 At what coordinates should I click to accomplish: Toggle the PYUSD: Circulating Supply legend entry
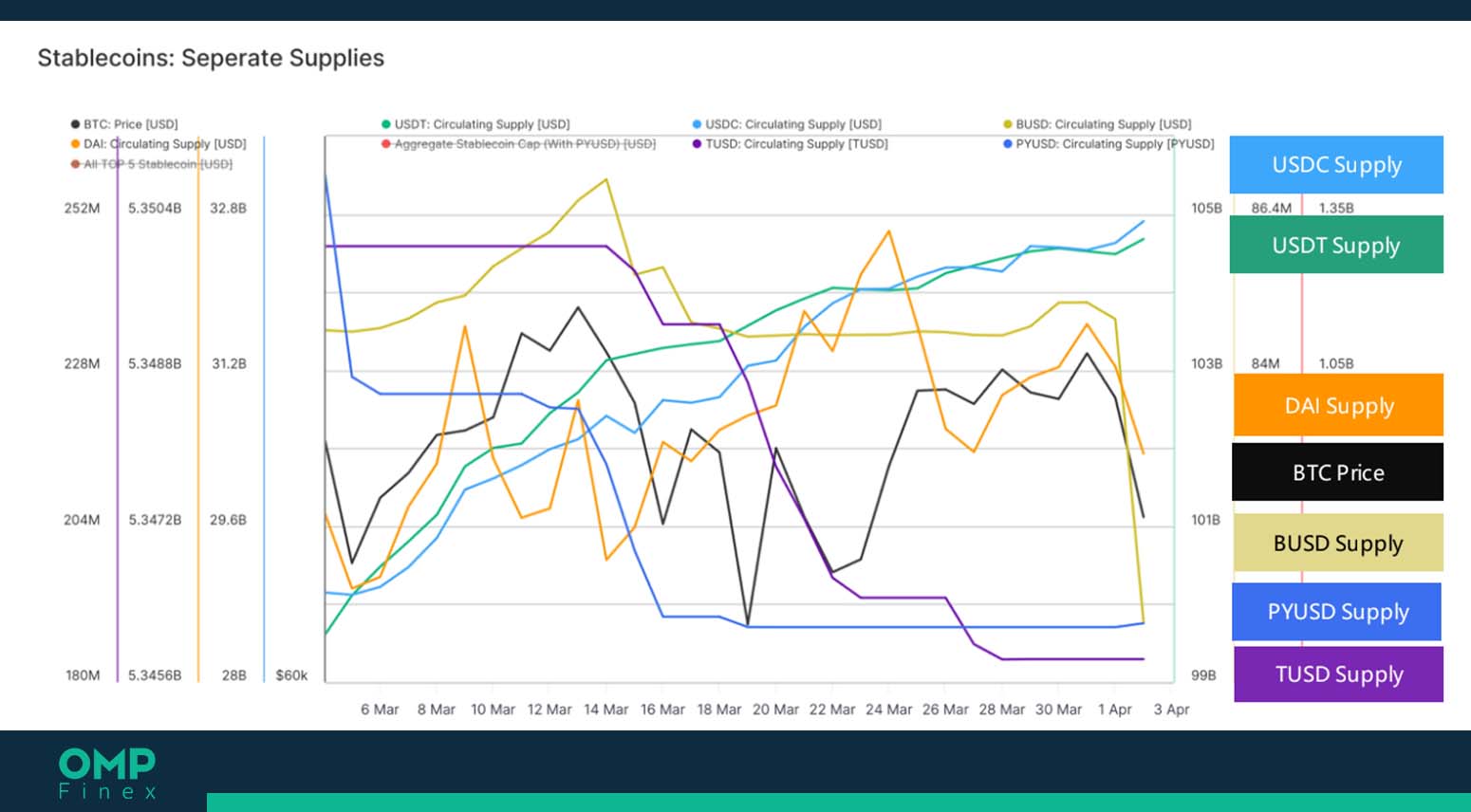point(1108,144)
